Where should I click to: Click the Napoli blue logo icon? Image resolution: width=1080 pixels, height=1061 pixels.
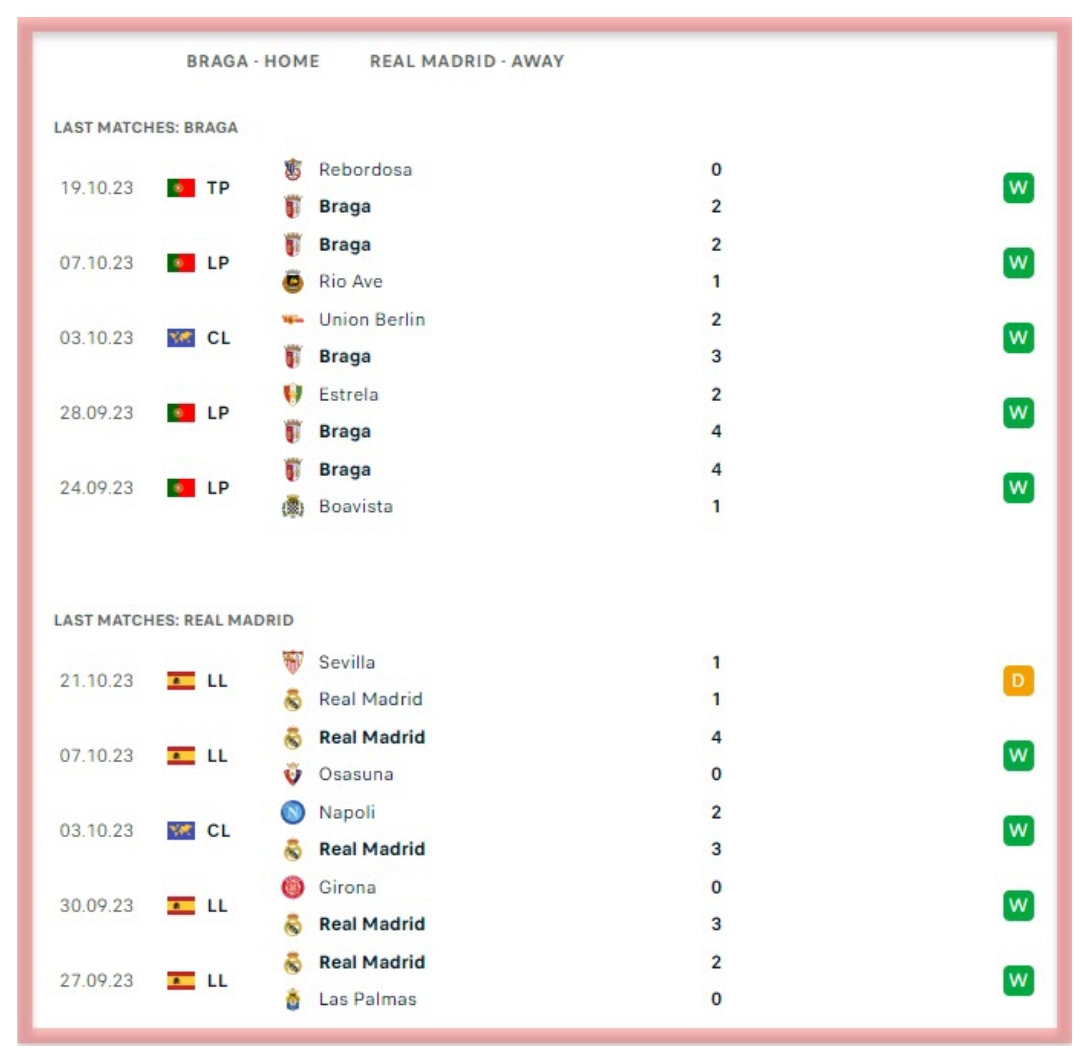pos(292,813)
